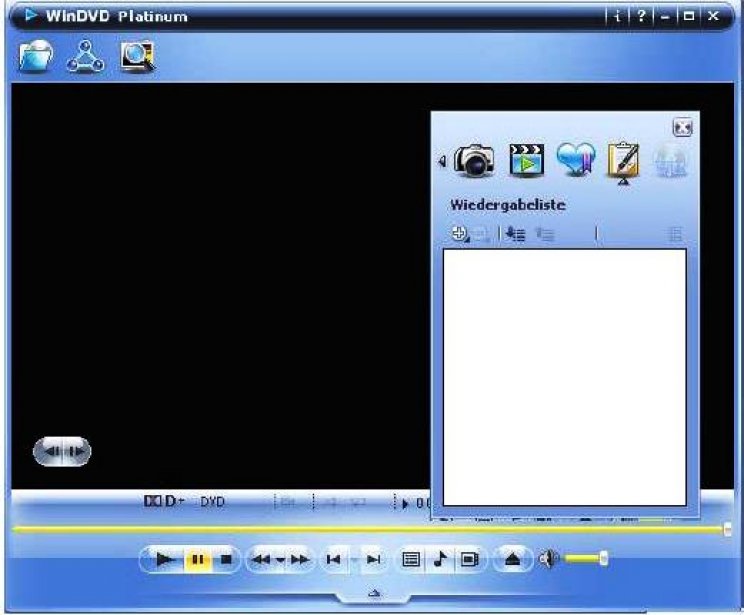Step one frame forward
Image resolution: width=744 pixels, height=615 pixels.
point(76,451)
